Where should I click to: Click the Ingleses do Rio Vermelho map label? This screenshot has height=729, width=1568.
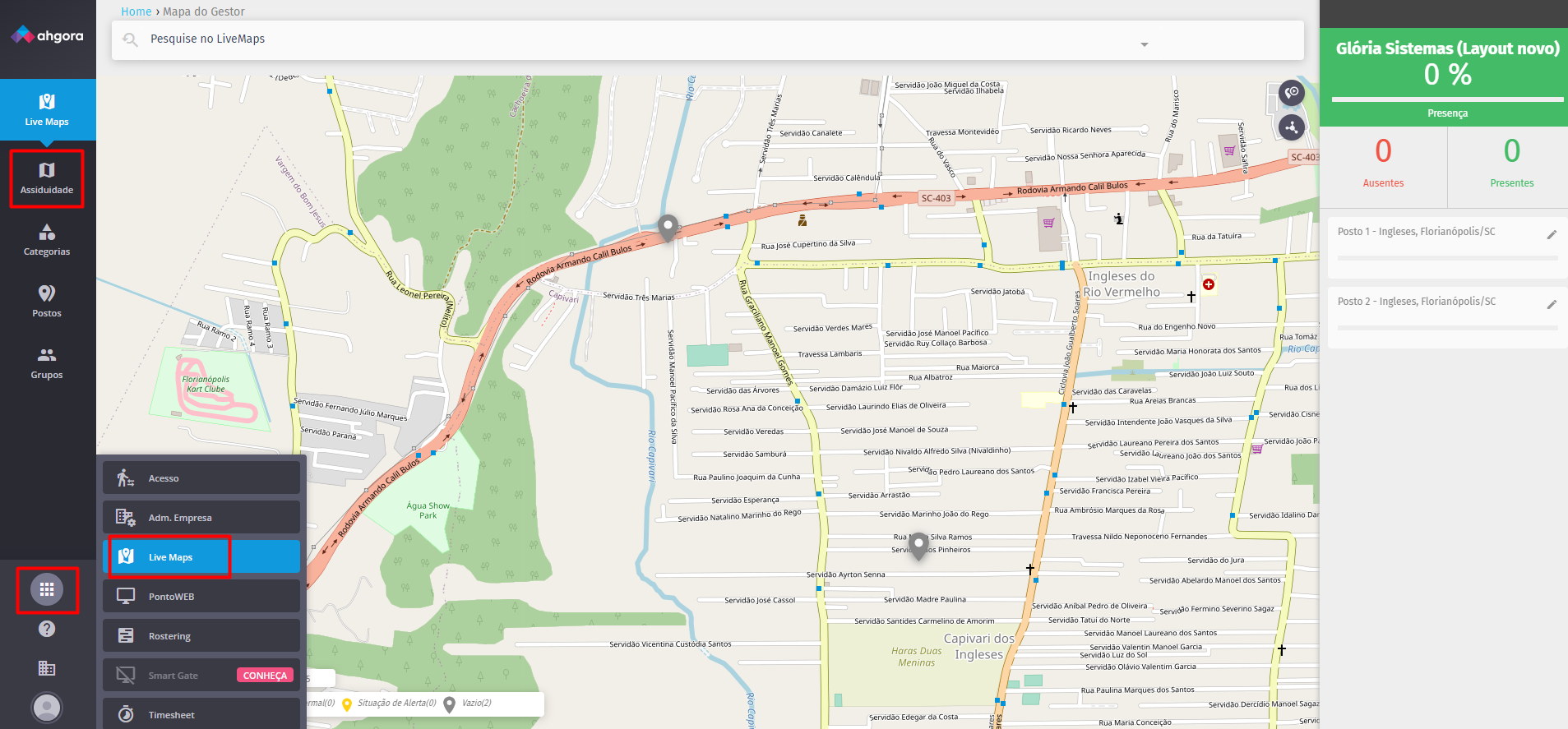click(1122, 284)
